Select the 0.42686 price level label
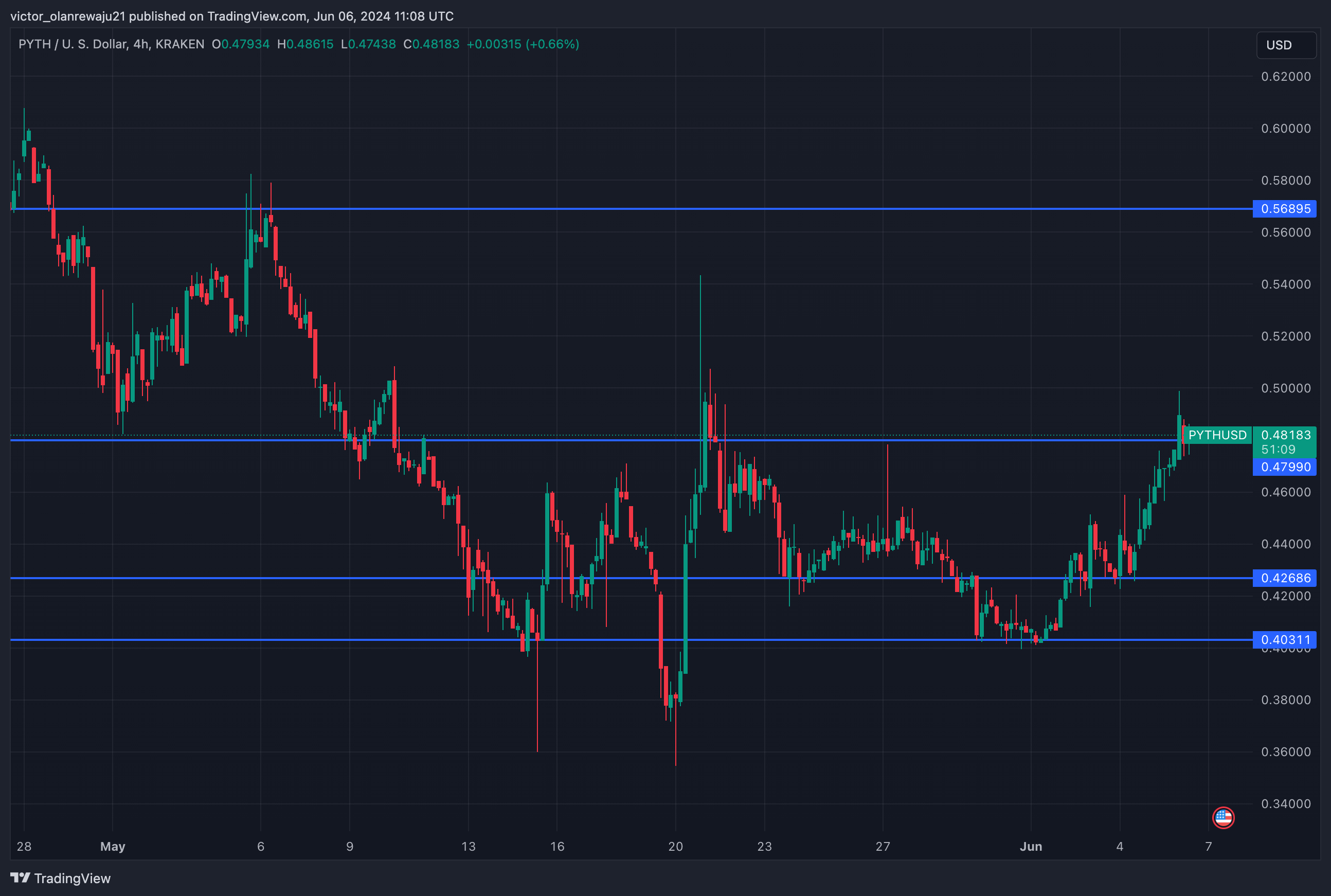This screenshot has height=896, width=1331. click(x=1285, y=578)
